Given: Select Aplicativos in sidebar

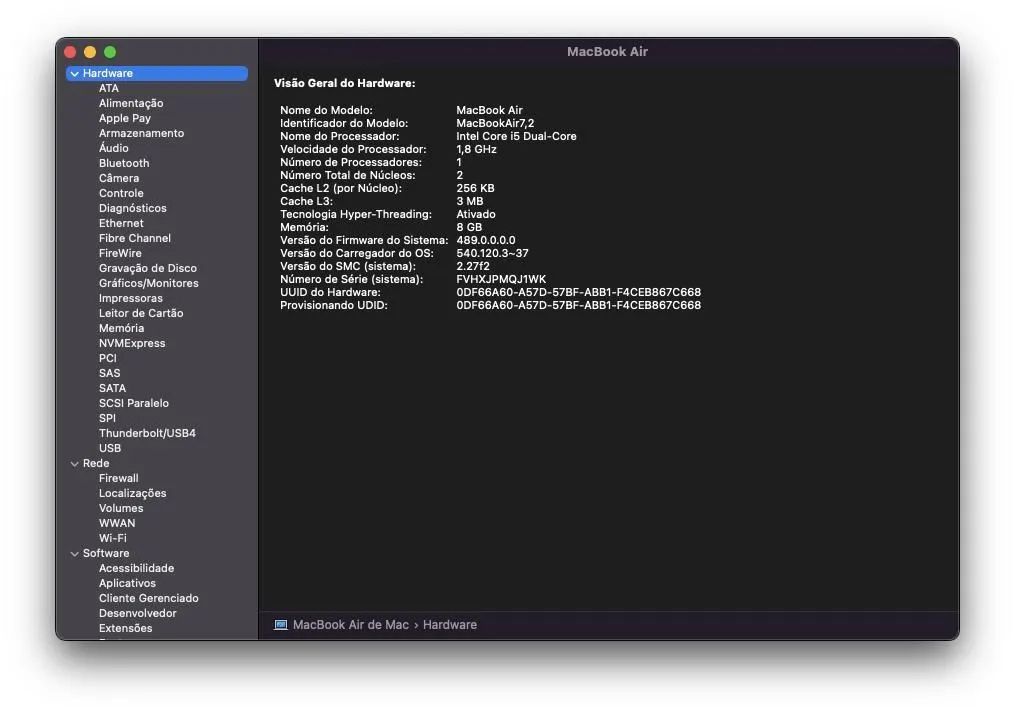Looking at the screenshot, I should [x=127, y=583].
